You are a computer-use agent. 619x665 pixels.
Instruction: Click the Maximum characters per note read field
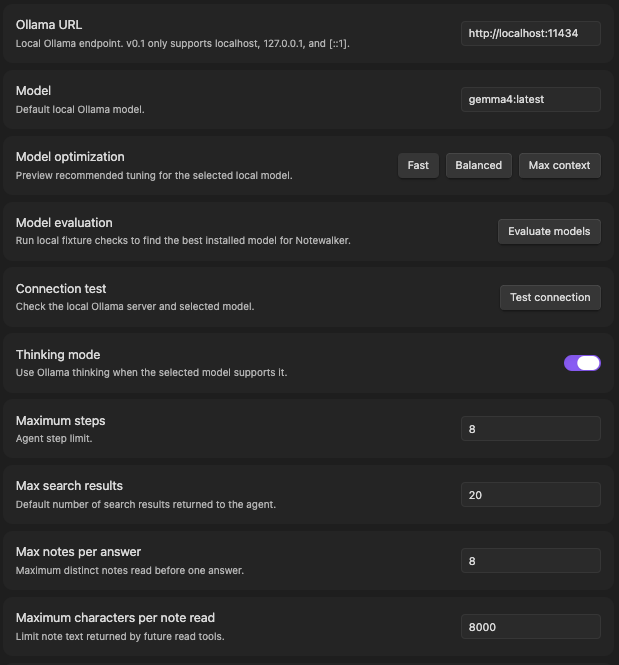coord(531,627)
